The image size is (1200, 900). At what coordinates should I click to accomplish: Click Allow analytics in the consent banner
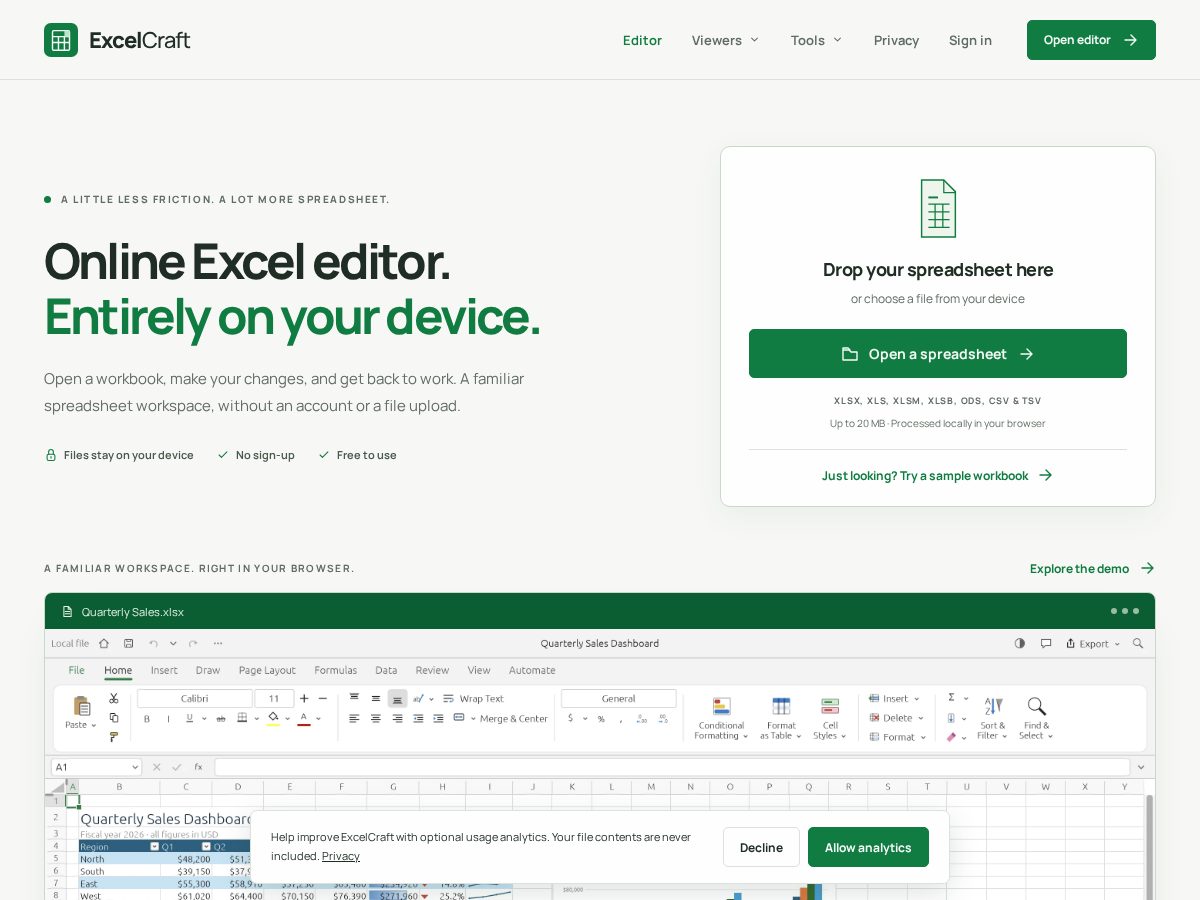click(x=868, y=847)
